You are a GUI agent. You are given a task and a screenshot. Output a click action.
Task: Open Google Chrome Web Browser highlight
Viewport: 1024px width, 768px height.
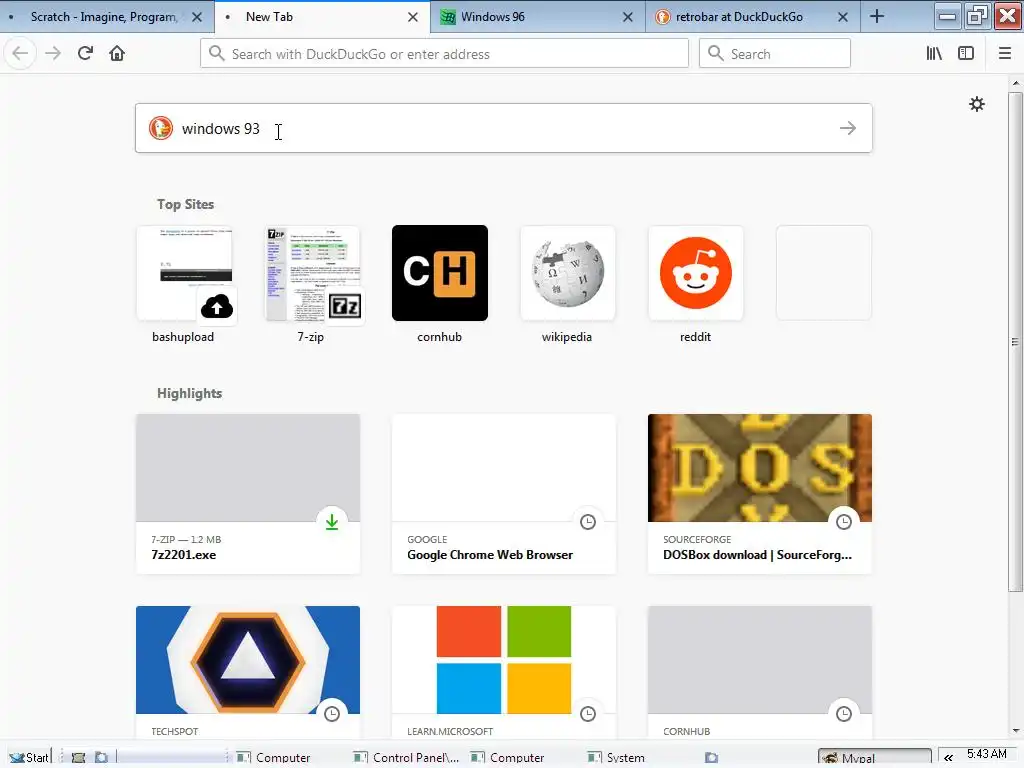pos(504,494)
